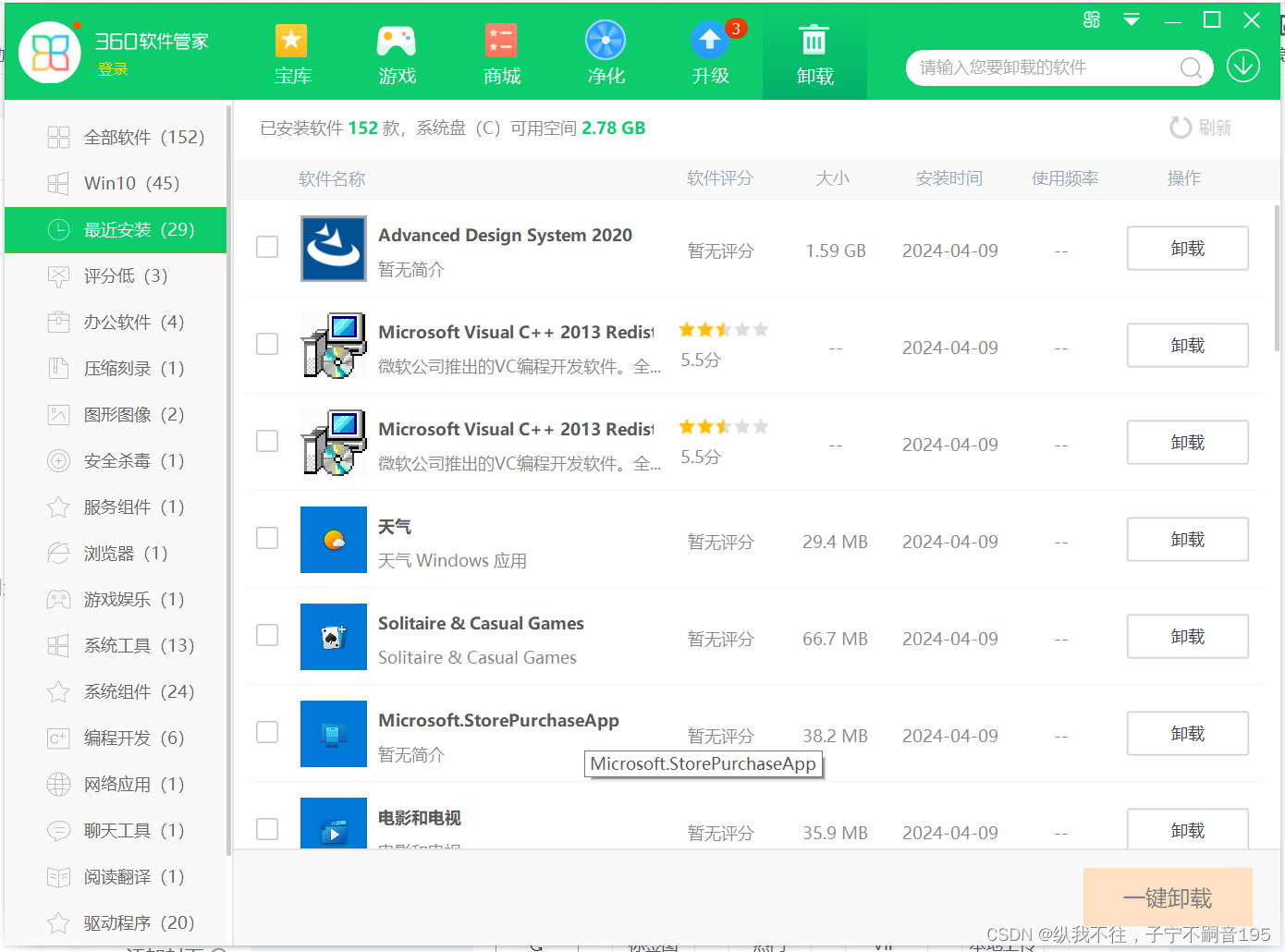Screen dimensions: 1285x952
Task: Check the 电影和电视 checkbox
Action: pos(267,829)
